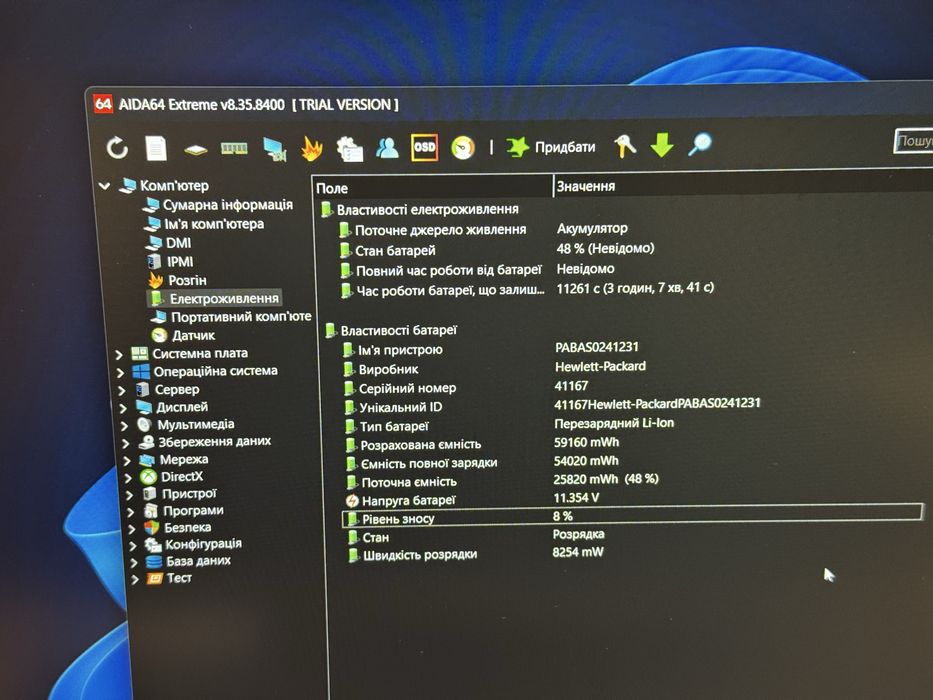Click the gauge sensor panel icon
933x700 pixels.
point(463,148)
